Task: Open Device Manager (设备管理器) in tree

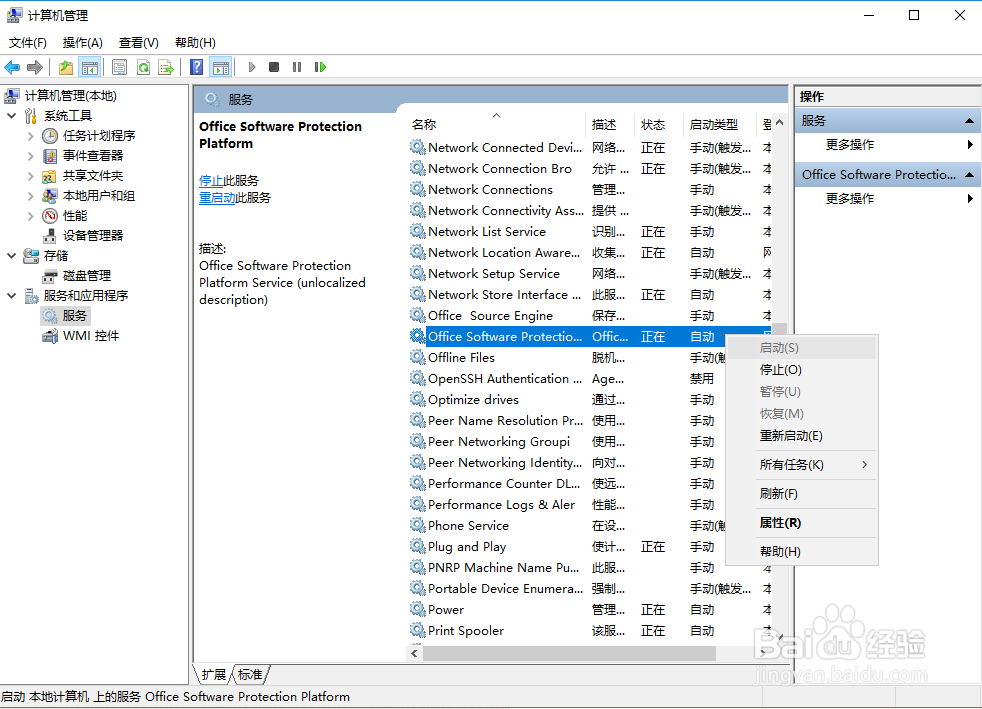Action: [x=93, y=235]
